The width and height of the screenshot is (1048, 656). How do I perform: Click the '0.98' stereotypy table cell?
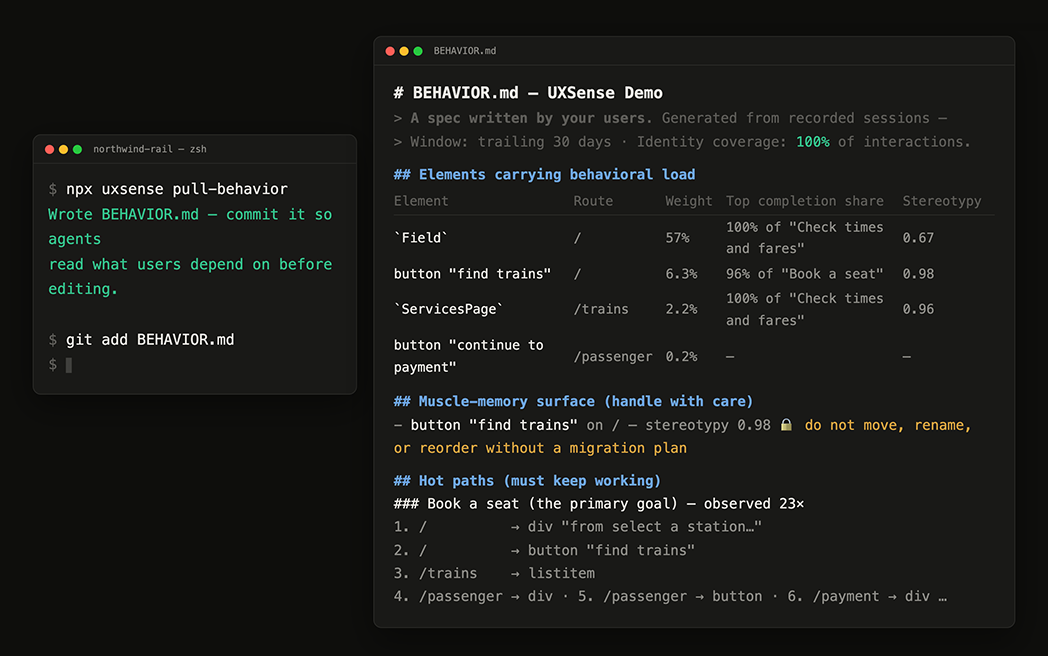pyautogui.click(x=918, y=274)
